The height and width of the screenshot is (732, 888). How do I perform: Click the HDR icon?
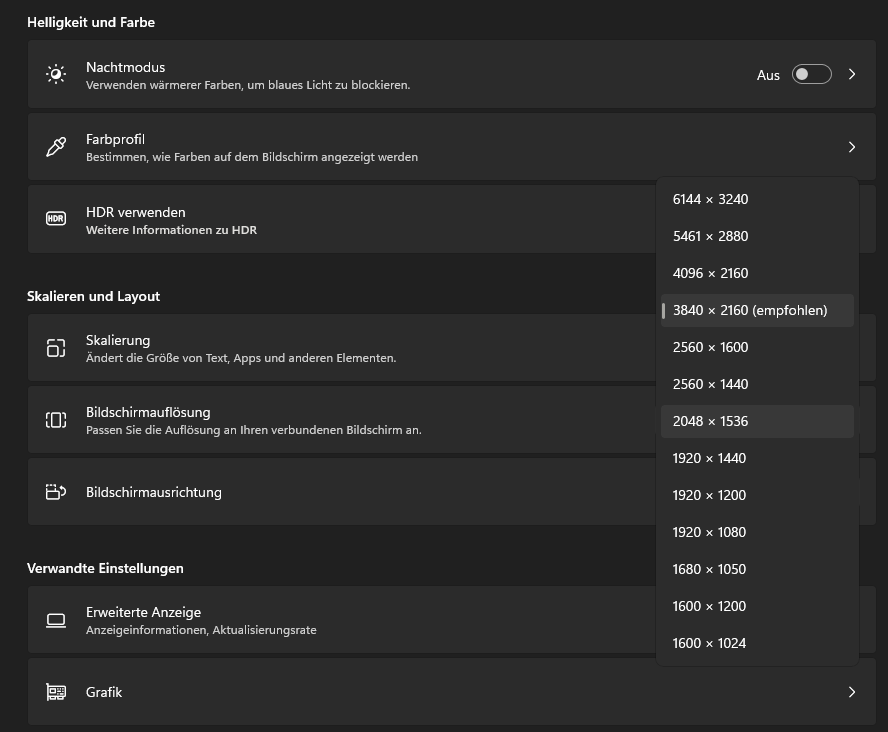pyautogui.click(x=56, y=218)
